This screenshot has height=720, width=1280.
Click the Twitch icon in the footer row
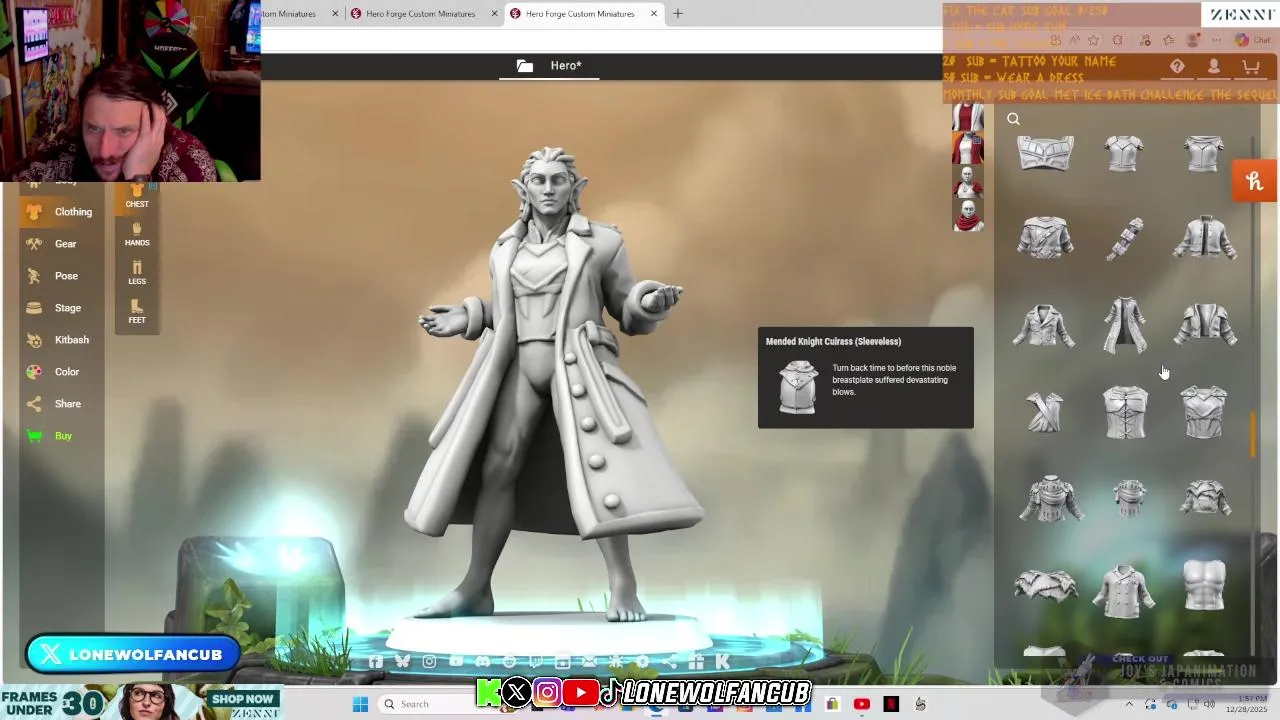[536, 661]
